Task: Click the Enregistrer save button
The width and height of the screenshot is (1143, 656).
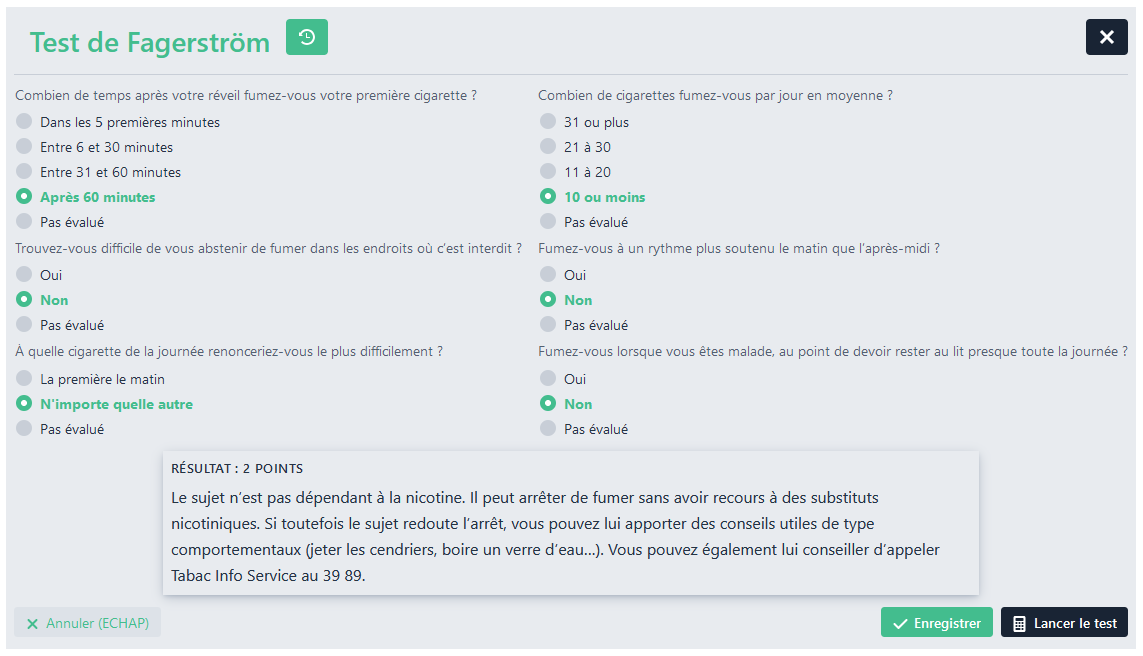Action: click(x=936, y=623)
